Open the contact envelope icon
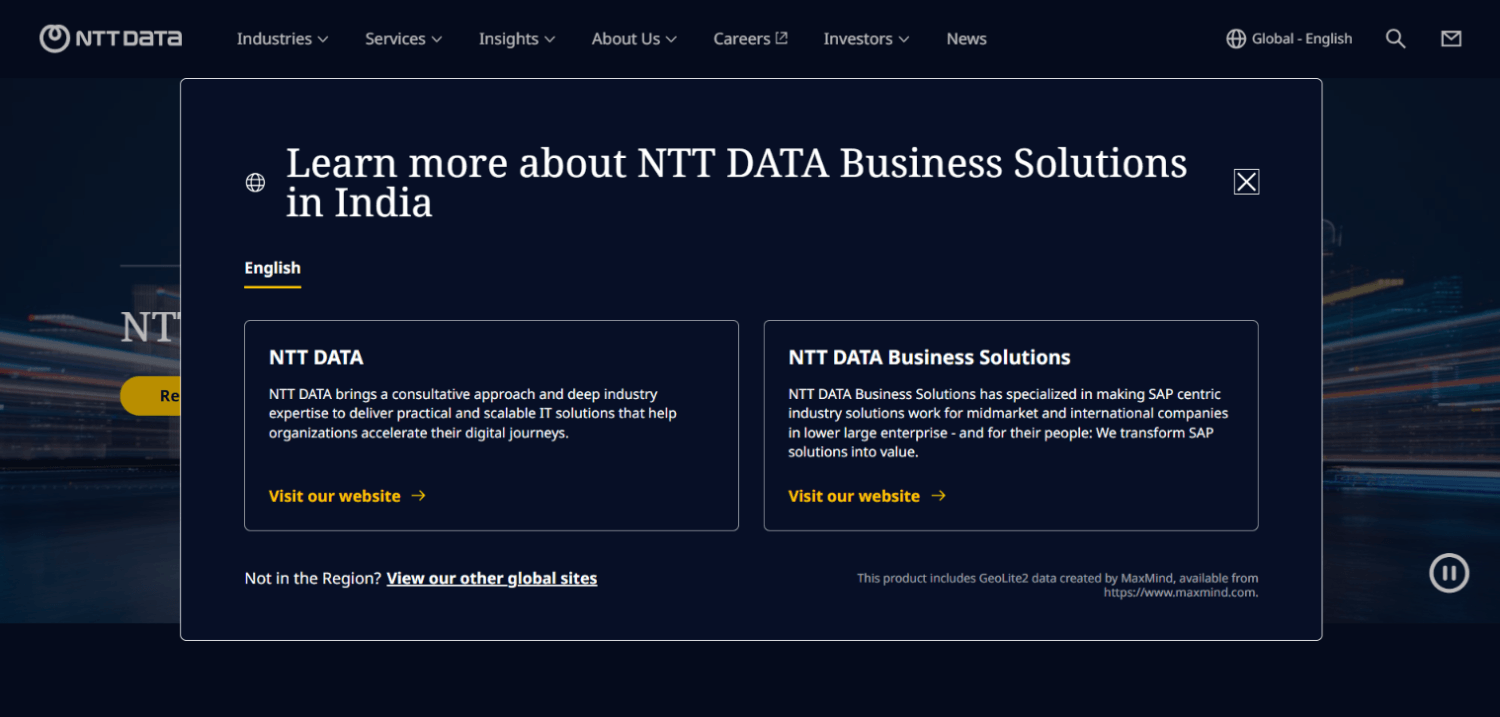 [x=1451, y=39]
